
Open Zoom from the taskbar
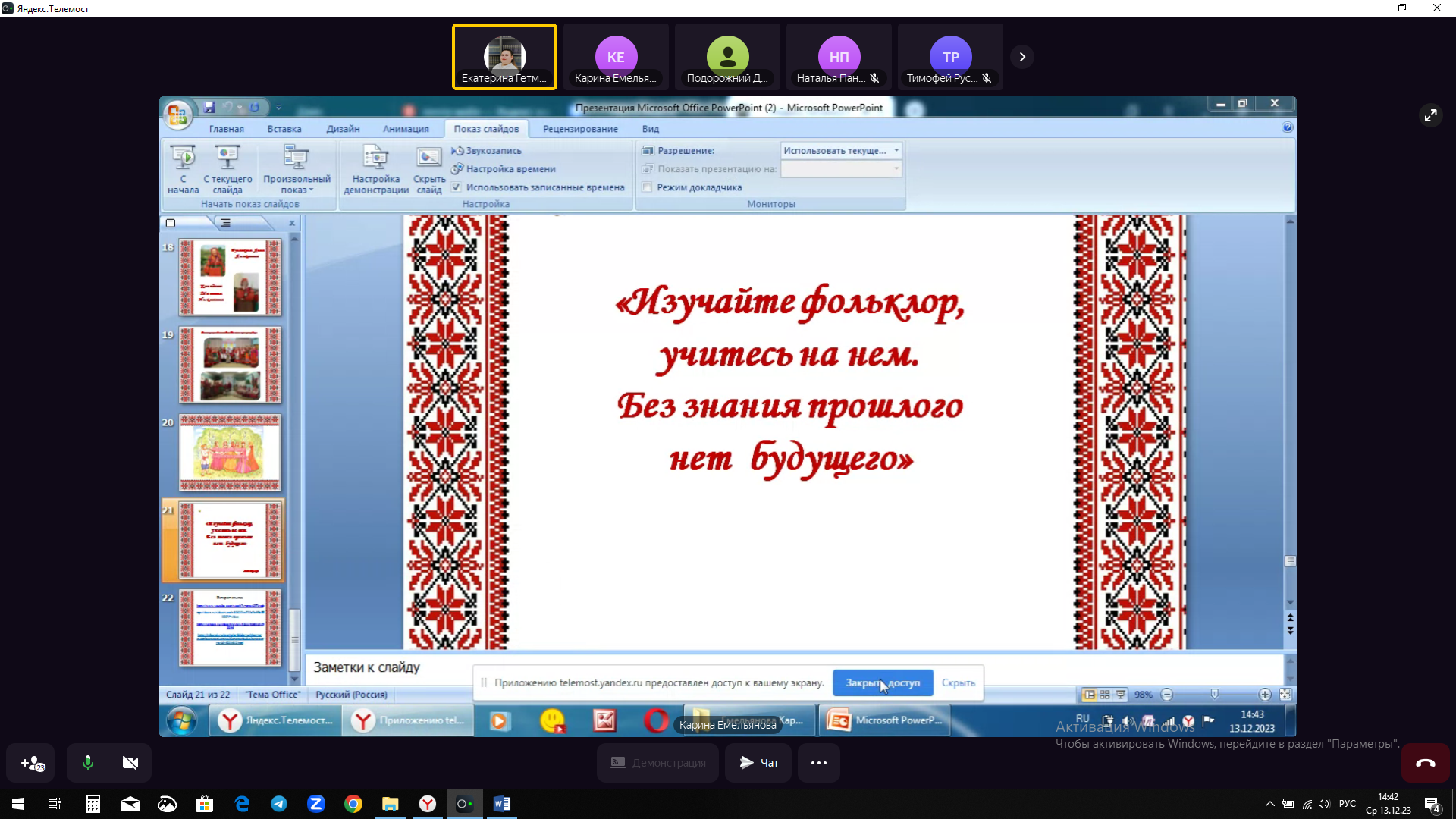(316, 804)
